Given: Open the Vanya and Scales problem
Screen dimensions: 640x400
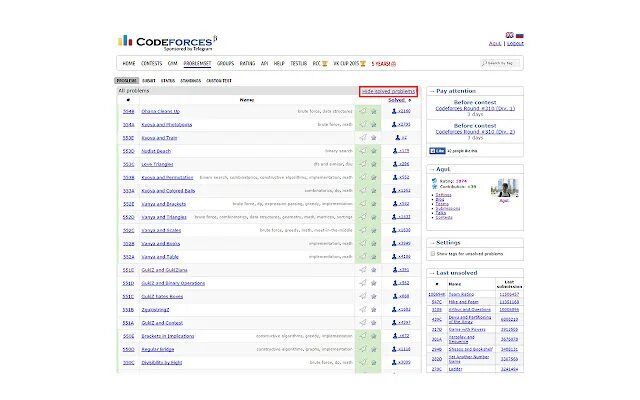Looking at the screenshot, I should point(161,230).
